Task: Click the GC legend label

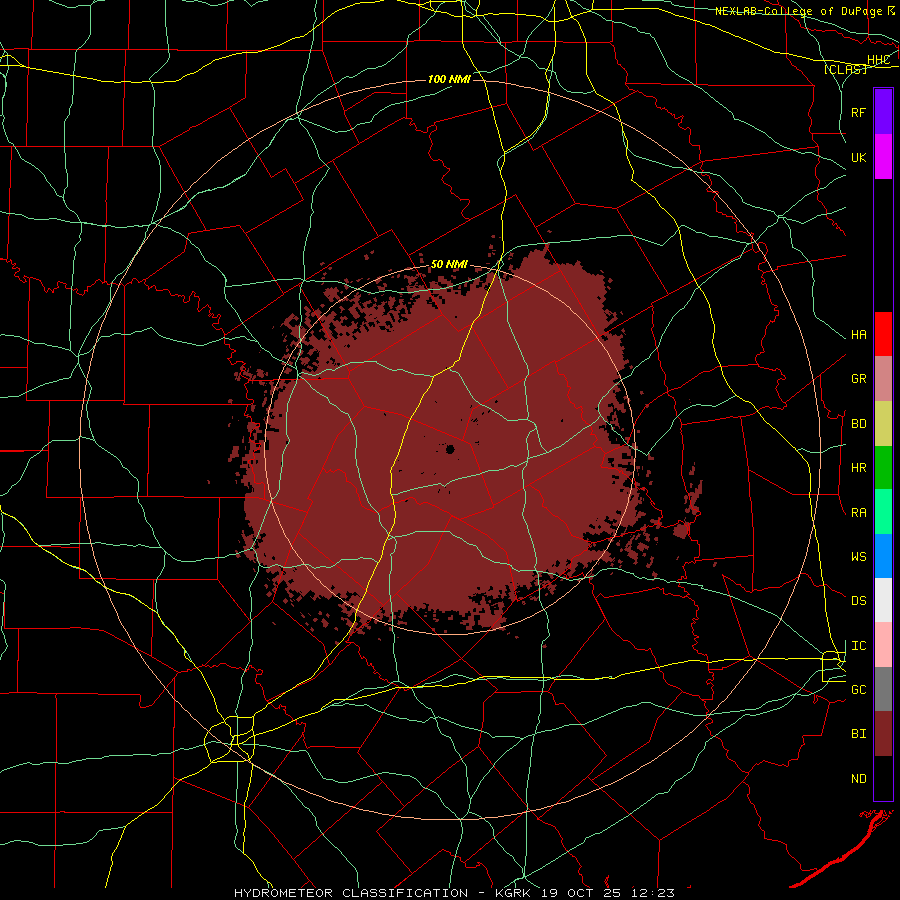Action: 859,690
